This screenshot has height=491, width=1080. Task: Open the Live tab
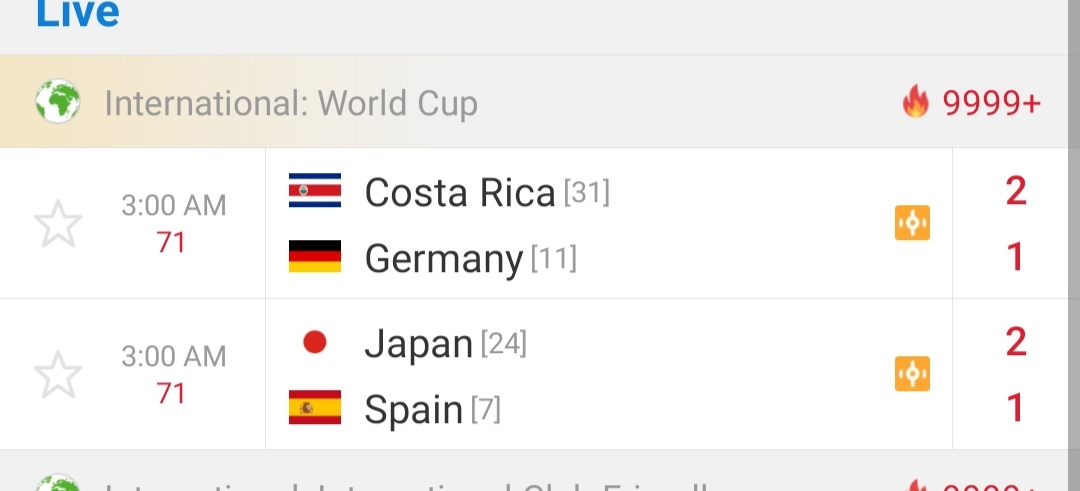tap(78, 14)
